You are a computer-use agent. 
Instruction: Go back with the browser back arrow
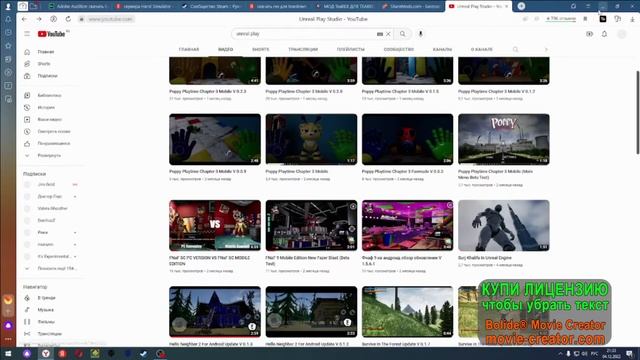[x=24, y=19]
